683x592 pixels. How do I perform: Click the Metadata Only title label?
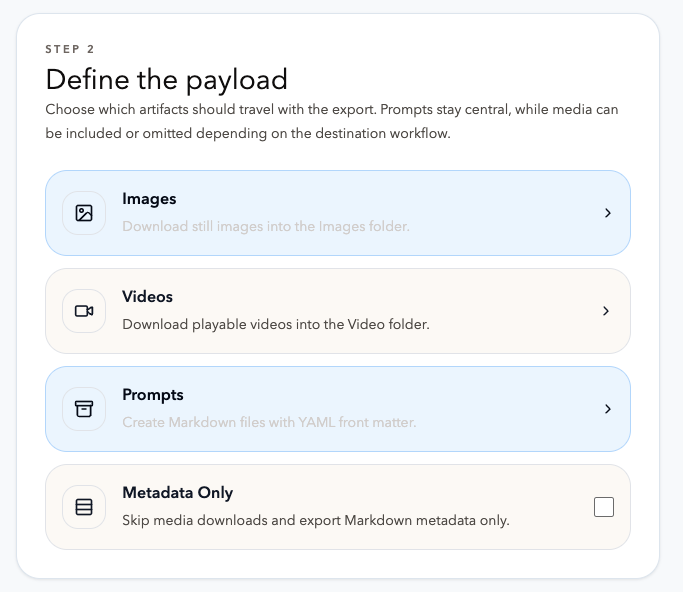click(x=177, y=493)
